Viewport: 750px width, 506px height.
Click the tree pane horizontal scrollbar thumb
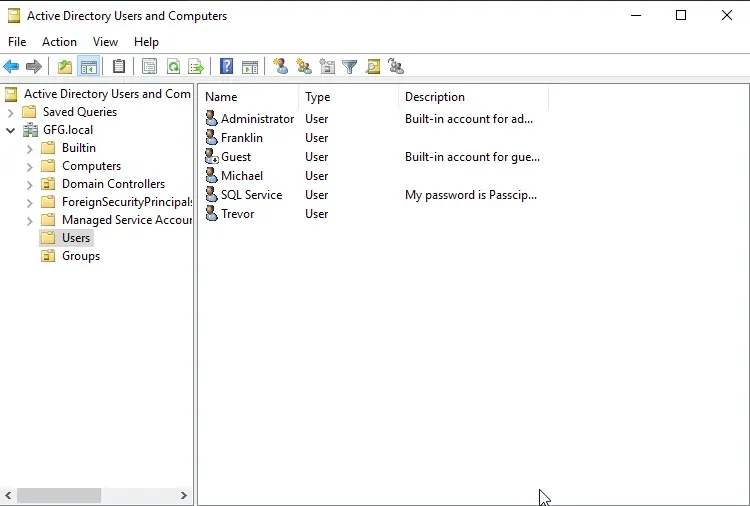(x=59, y=495)
